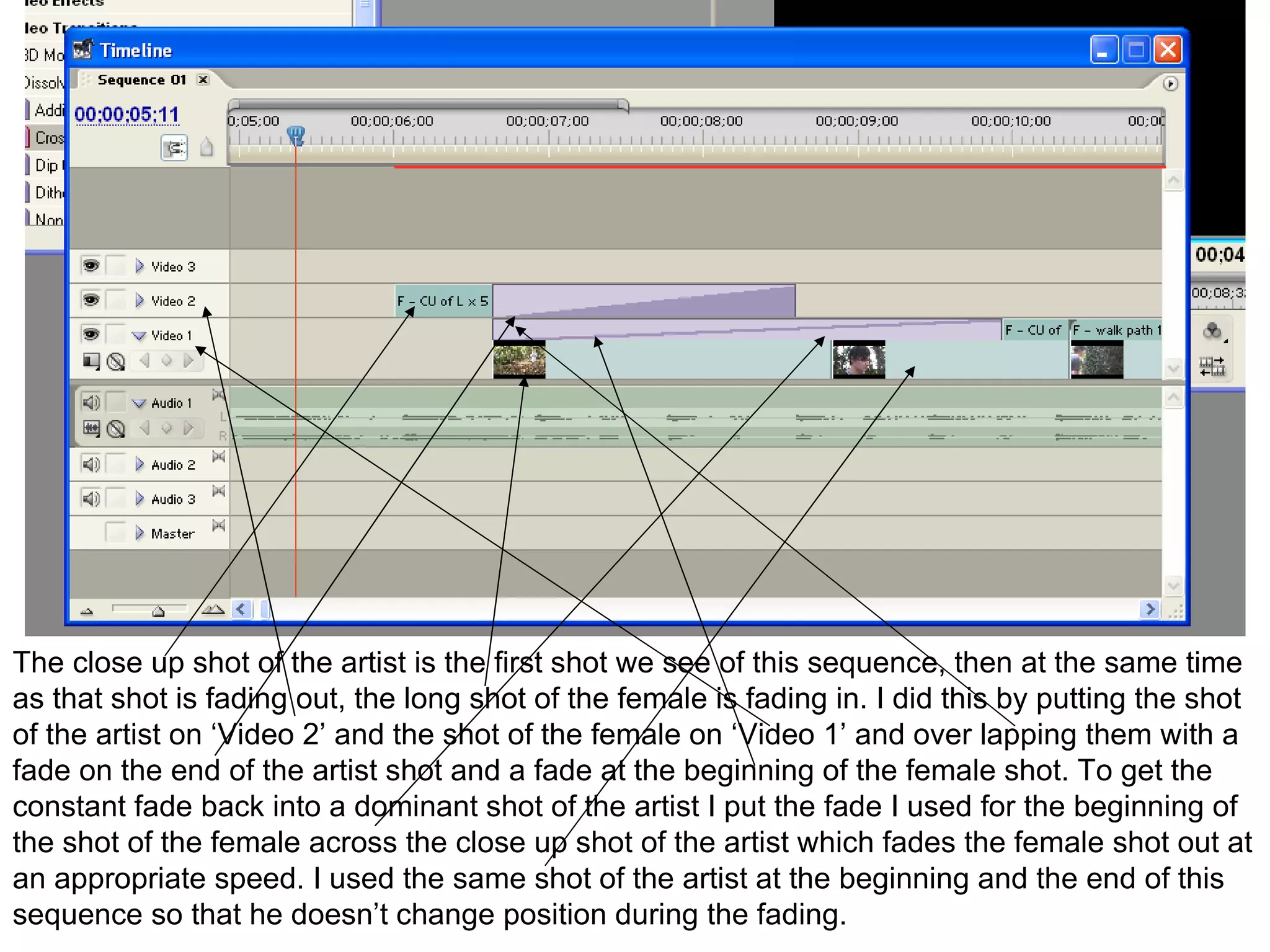Mute Audio 2 track speaker icon
Image resolution: width=1270 pixels, height=952 pixels.
(91, 464)
